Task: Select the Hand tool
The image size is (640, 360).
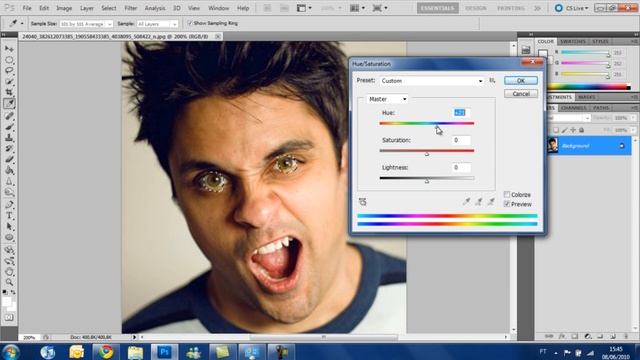Action: (9, 271)
